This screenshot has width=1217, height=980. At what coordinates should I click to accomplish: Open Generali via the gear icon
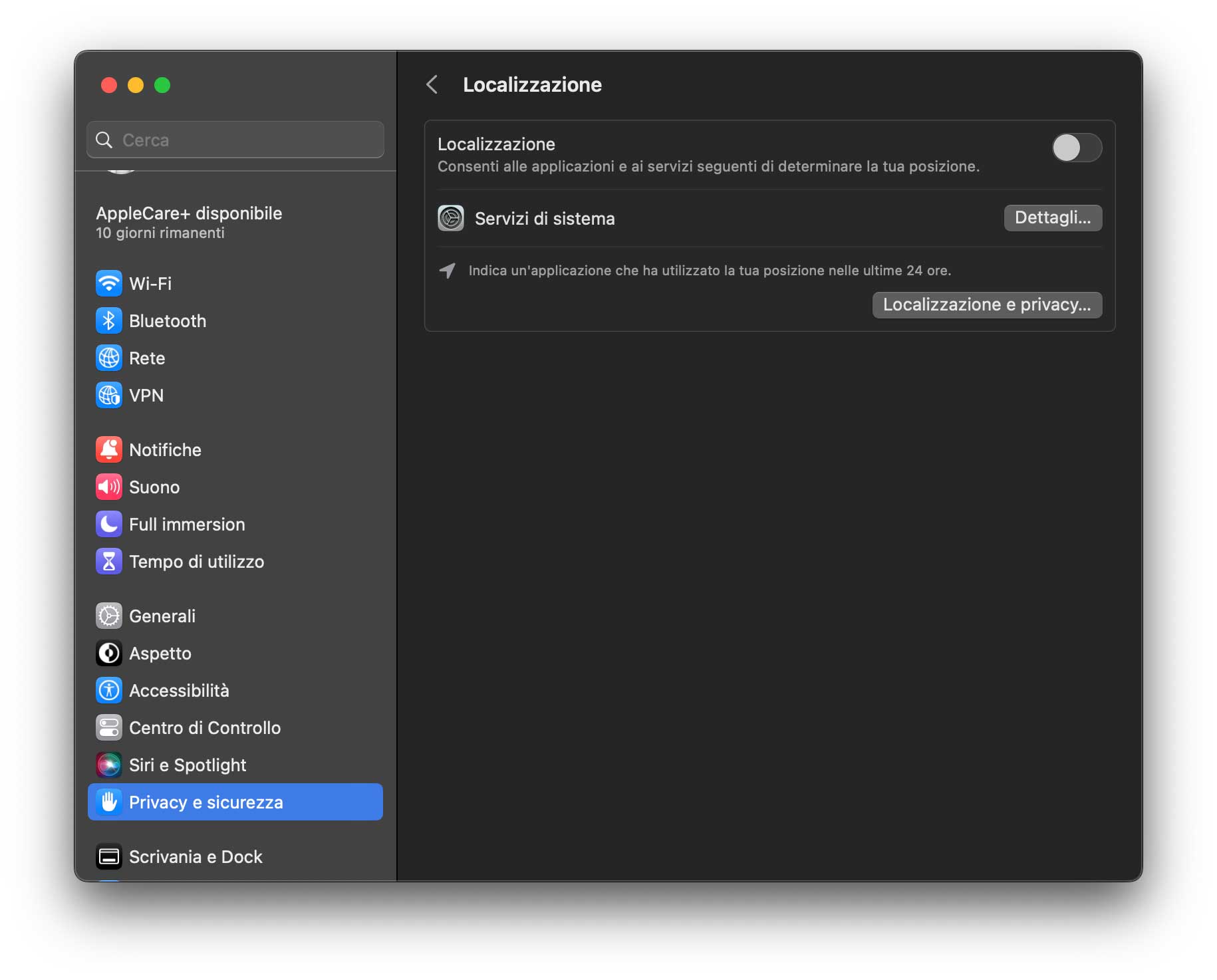[109, 616]
